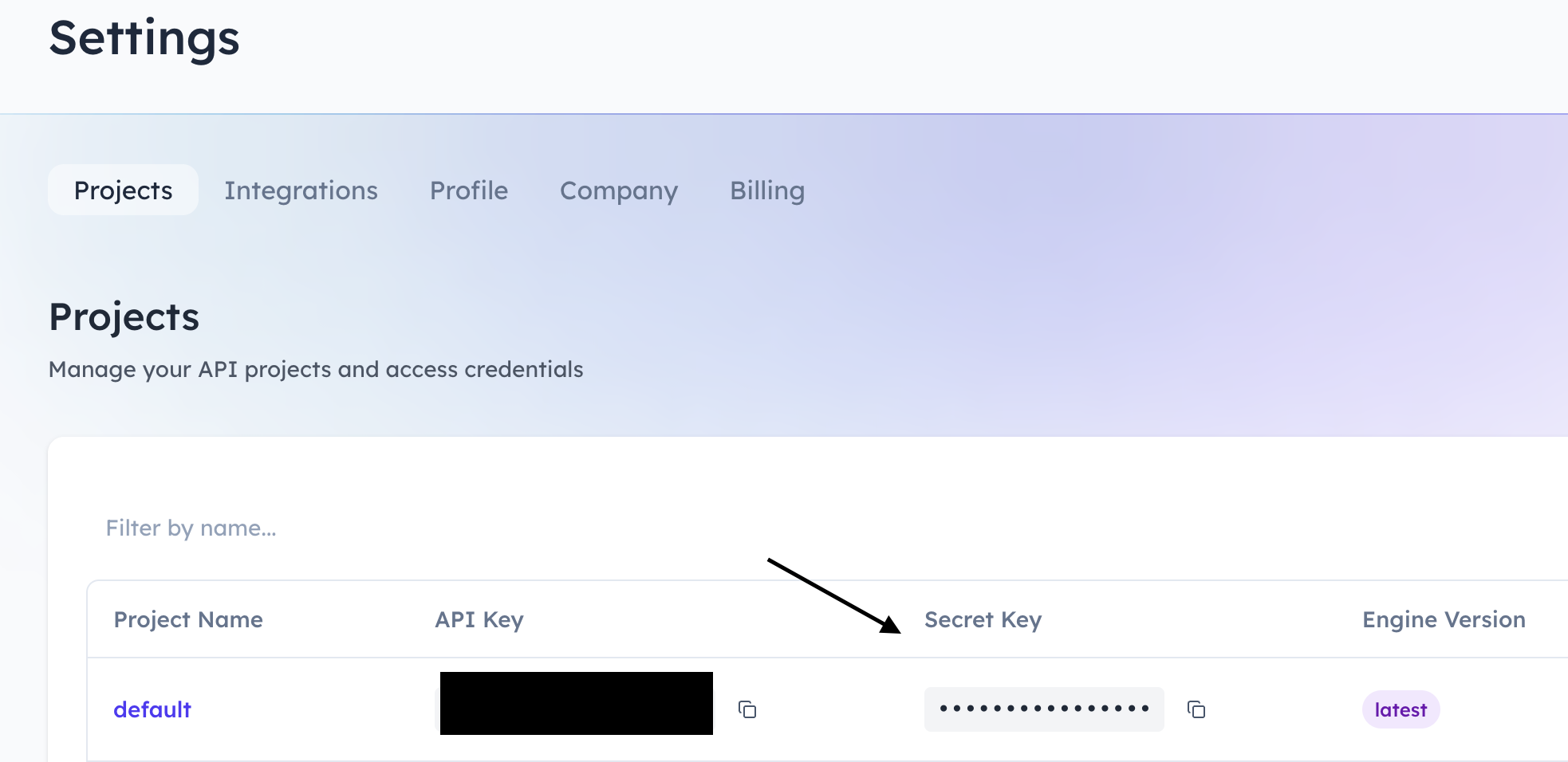The width and height of the screenshot is (1568, 762).
Task: Click the latest engine version badge
Action: (x=1401, y=709)
